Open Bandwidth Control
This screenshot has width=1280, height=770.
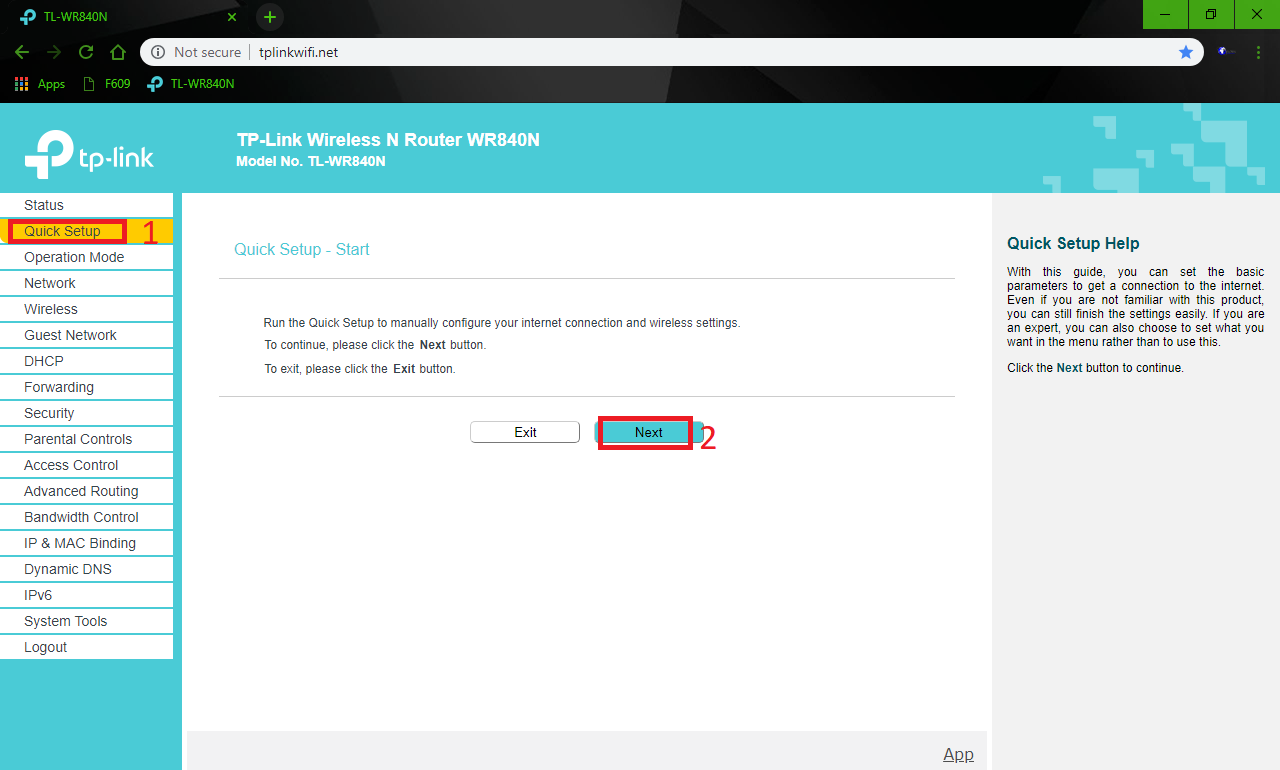(x=86, y=517)
